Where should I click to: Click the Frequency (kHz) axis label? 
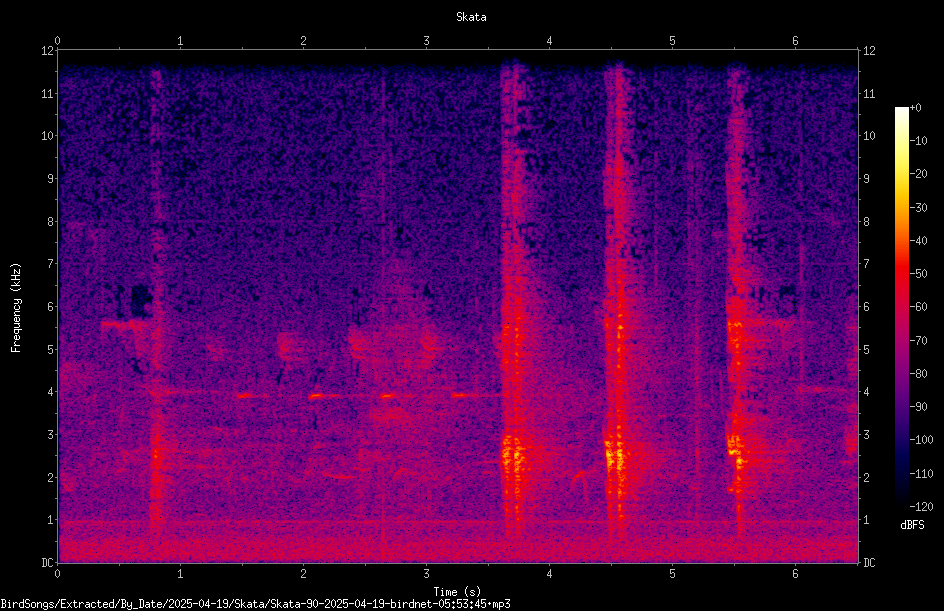[16, 307]
